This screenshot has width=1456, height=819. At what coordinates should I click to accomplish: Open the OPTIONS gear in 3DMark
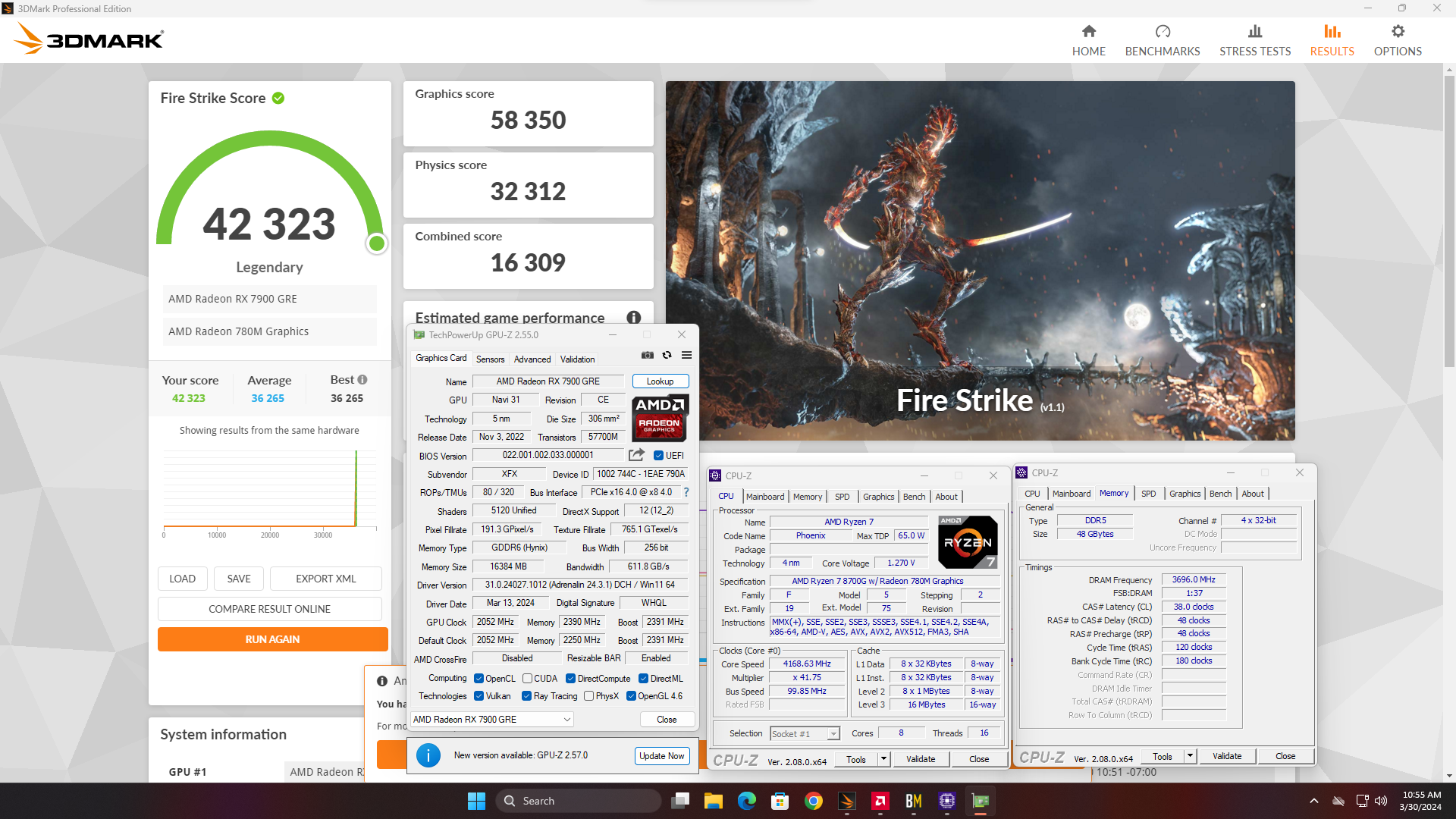coord(1398,40)
